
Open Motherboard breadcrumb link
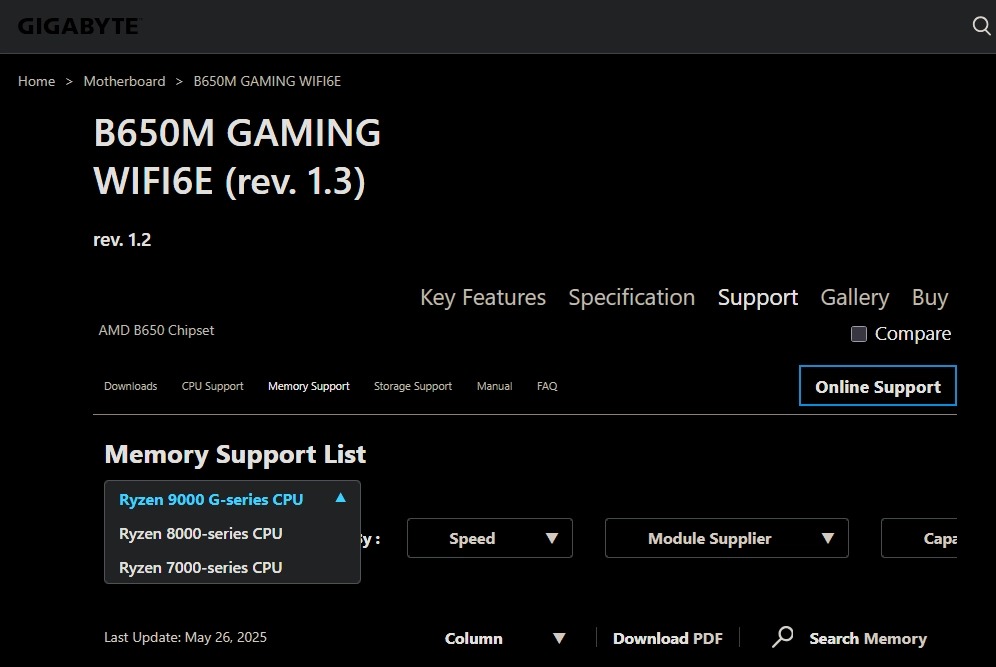point(124,81)
